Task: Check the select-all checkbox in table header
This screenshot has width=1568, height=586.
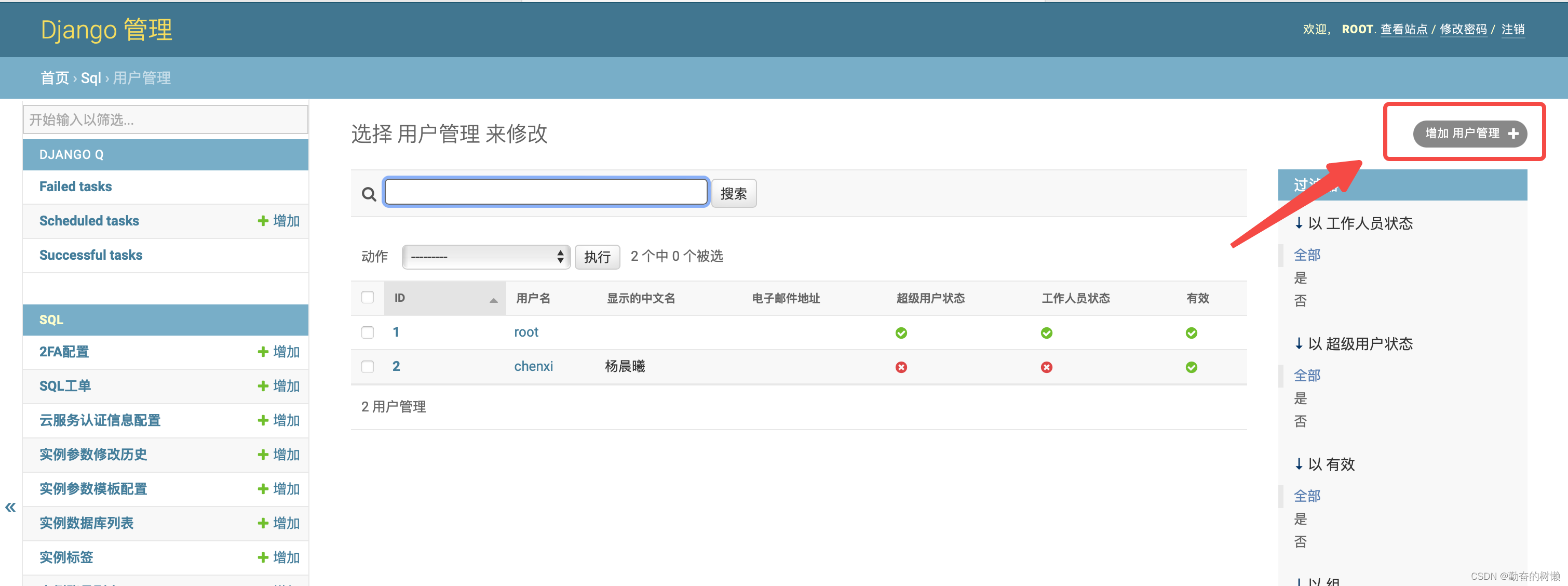Action: (368, 297)
